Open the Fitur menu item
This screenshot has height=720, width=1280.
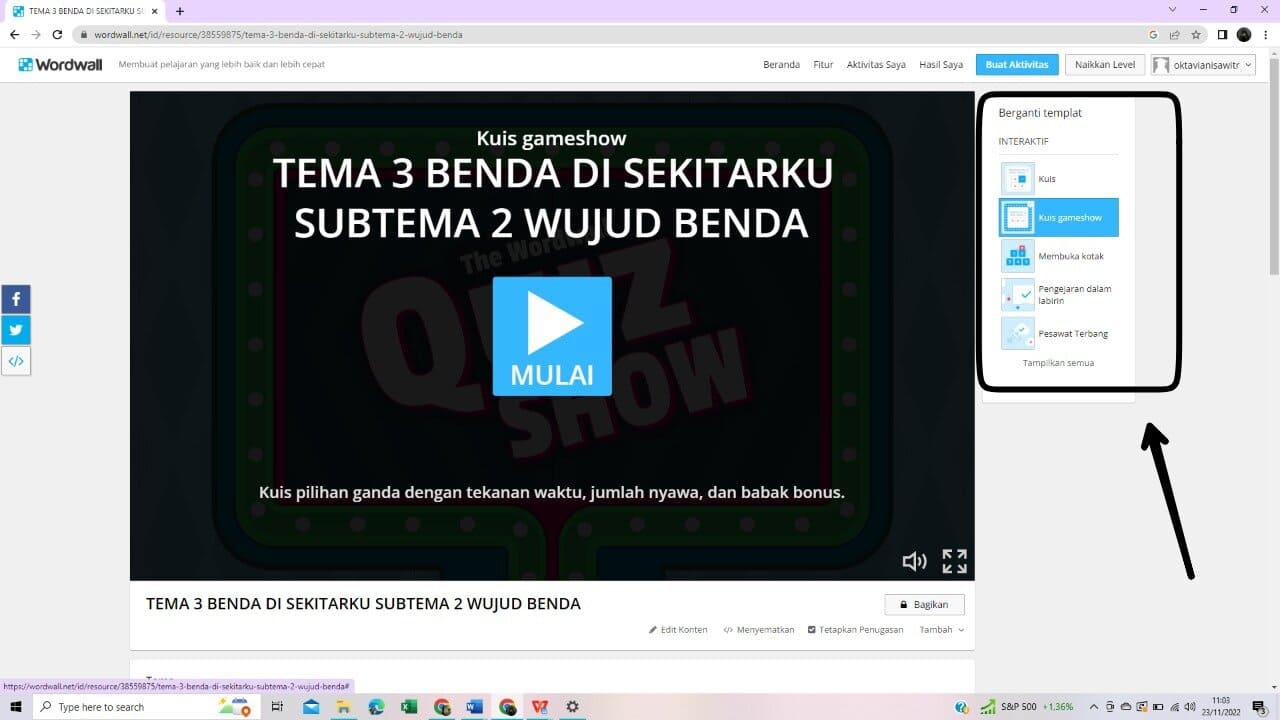click(x=823, y=64)
